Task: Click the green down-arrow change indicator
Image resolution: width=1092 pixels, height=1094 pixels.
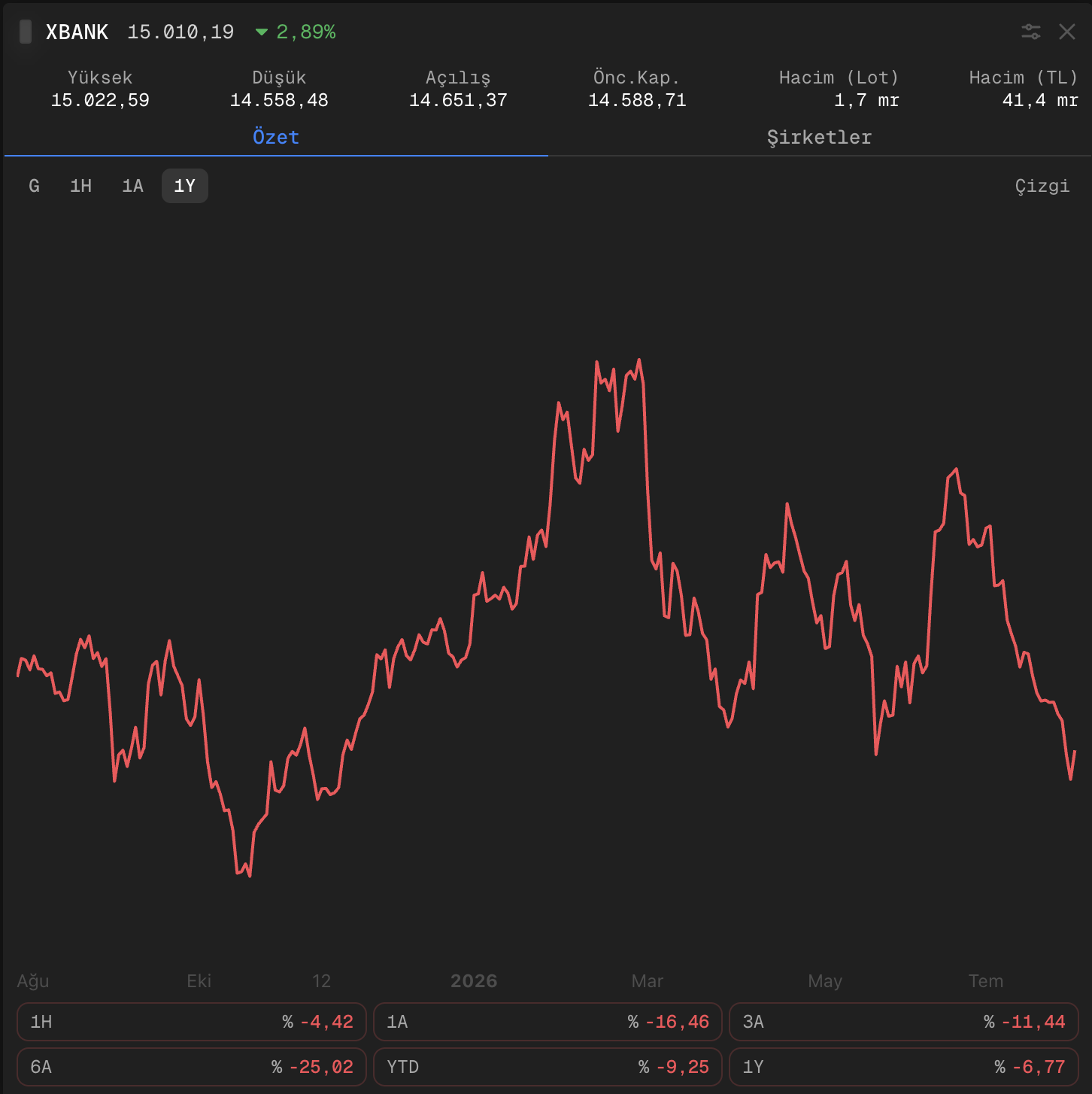Action: coord(262,32)
